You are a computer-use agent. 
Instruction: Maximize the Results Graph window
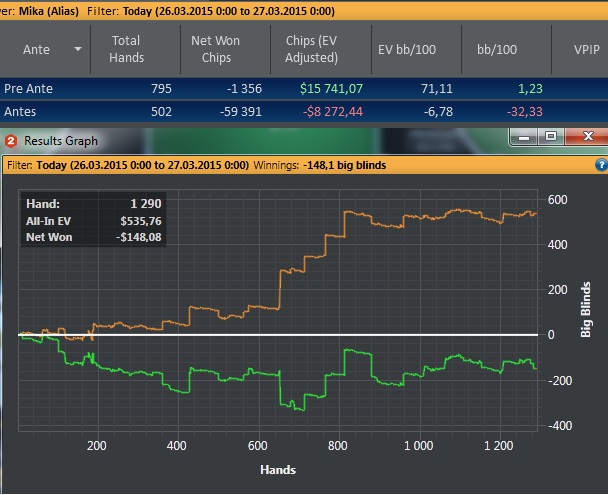pyautogui.click(x=551, y=137)
